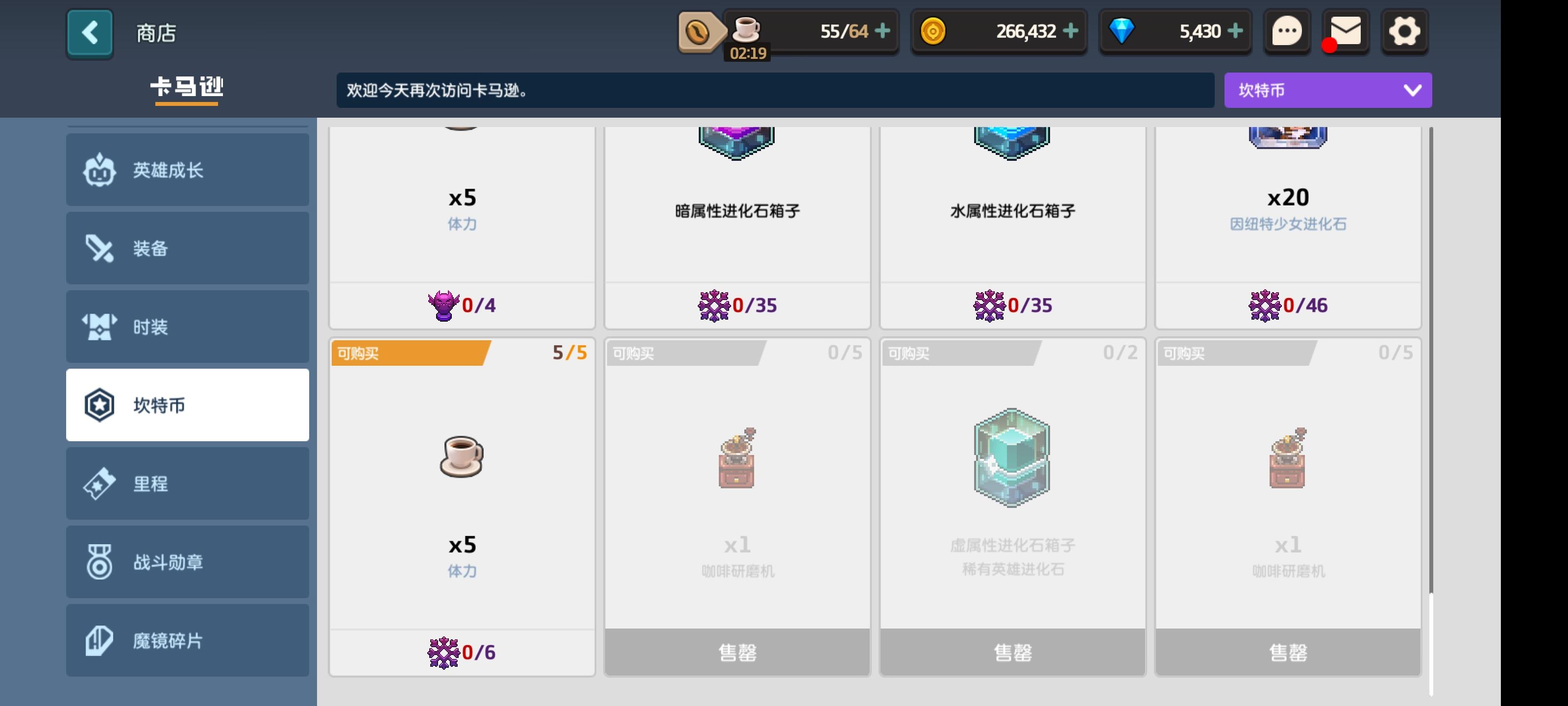Expand the 坎特币 purple dropdown
The height and width of the screenshot is (706, 1568).
(x=1327, y=90)
